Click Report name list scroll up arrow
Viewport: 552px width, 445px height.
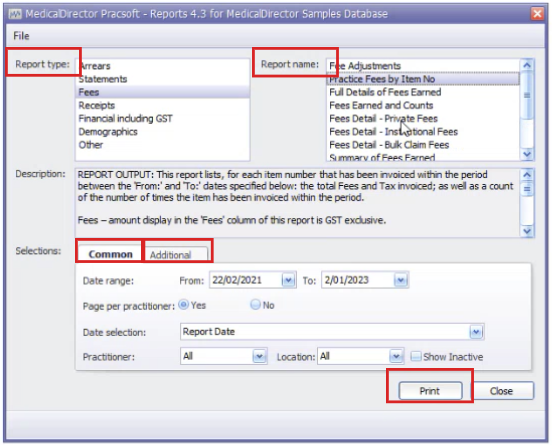[527, 65]
